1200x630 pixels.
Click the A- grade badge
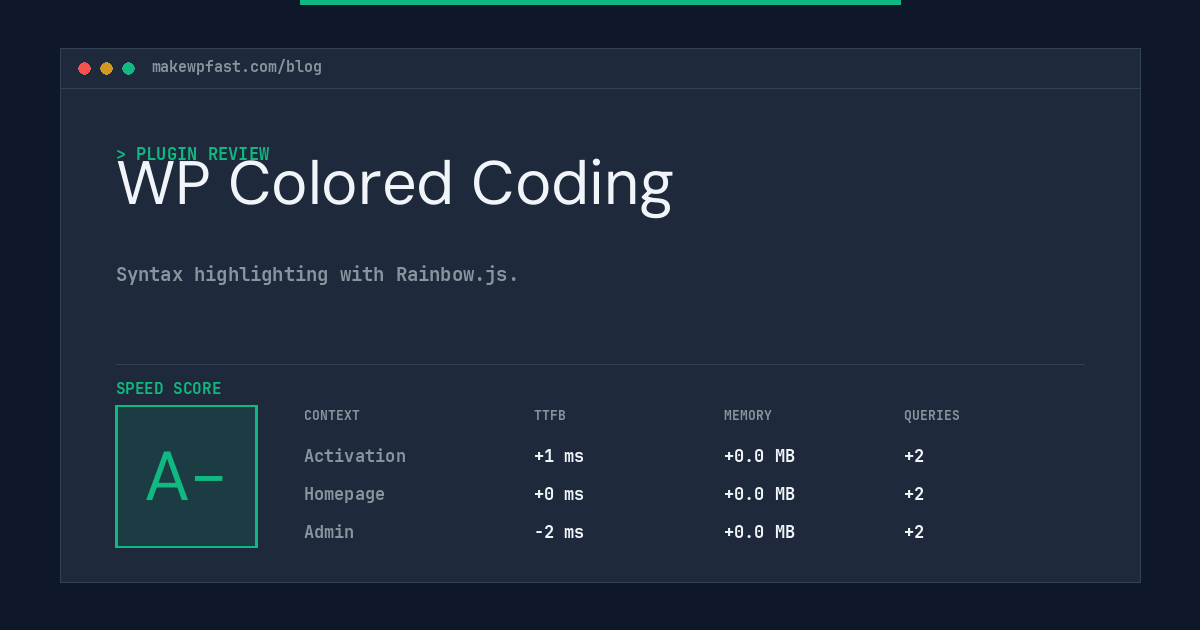[186, 476]
